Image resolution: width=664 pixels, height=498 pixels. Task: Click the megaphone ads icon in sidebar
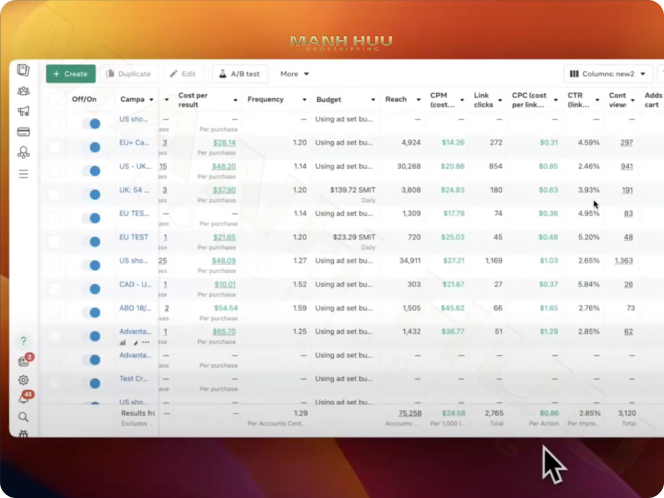(x=23, y=111)
